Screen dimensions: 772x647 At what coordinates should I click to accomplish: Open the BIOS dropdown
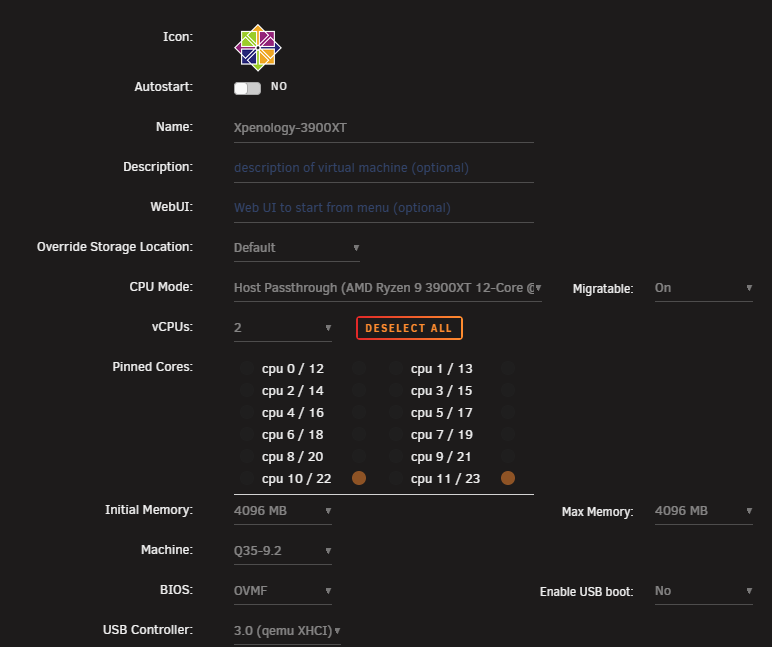[283, 591]
